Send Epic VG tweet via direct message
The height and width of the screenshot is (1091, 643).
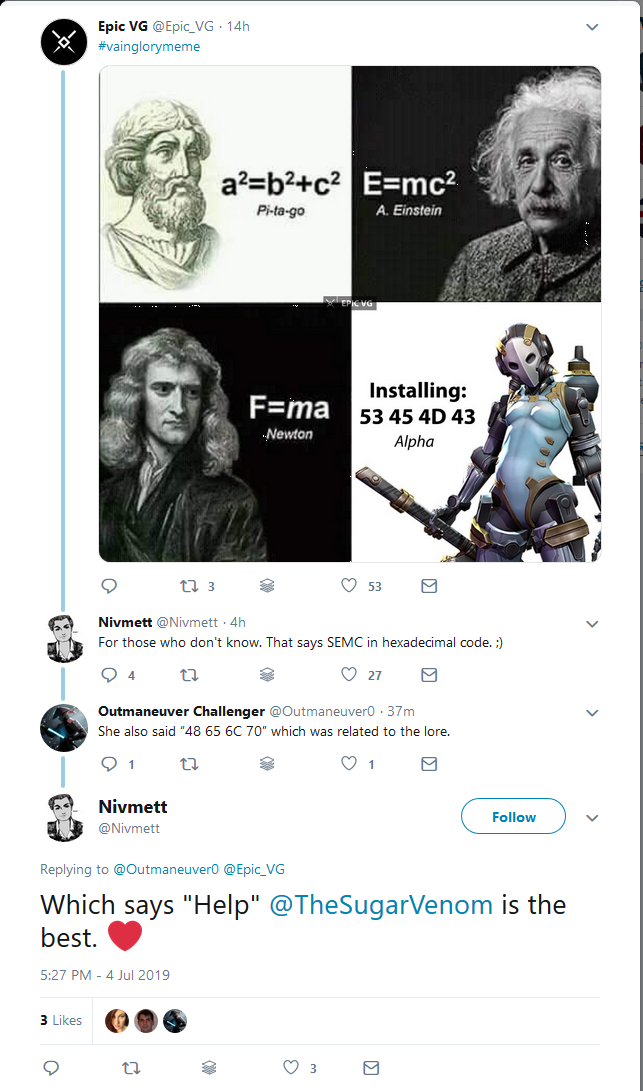[429, 586]
